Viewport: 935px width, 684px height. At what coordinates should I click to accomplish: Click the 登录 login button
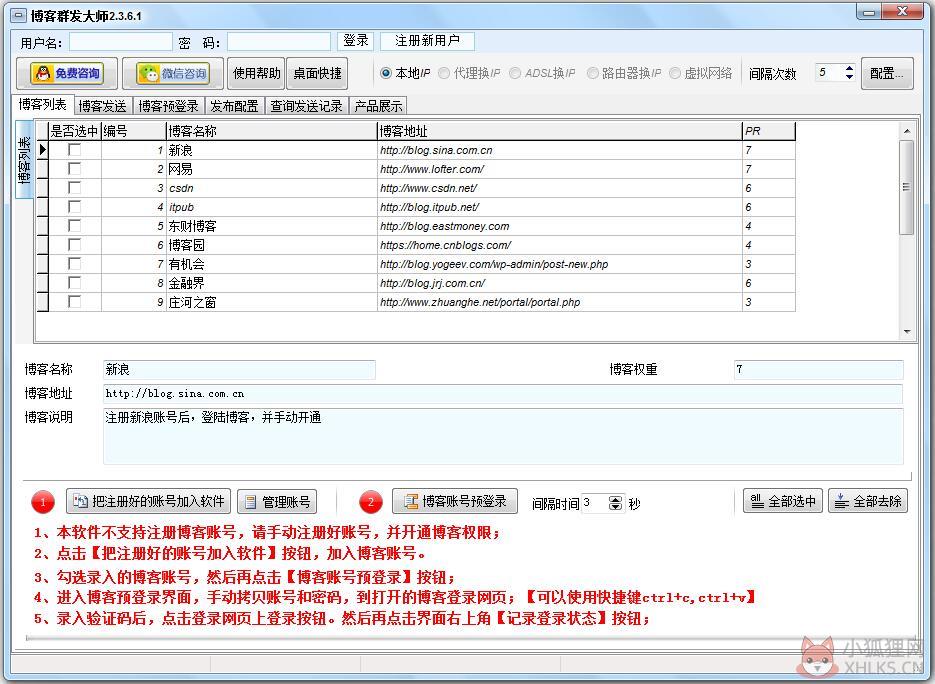point(356,41)
